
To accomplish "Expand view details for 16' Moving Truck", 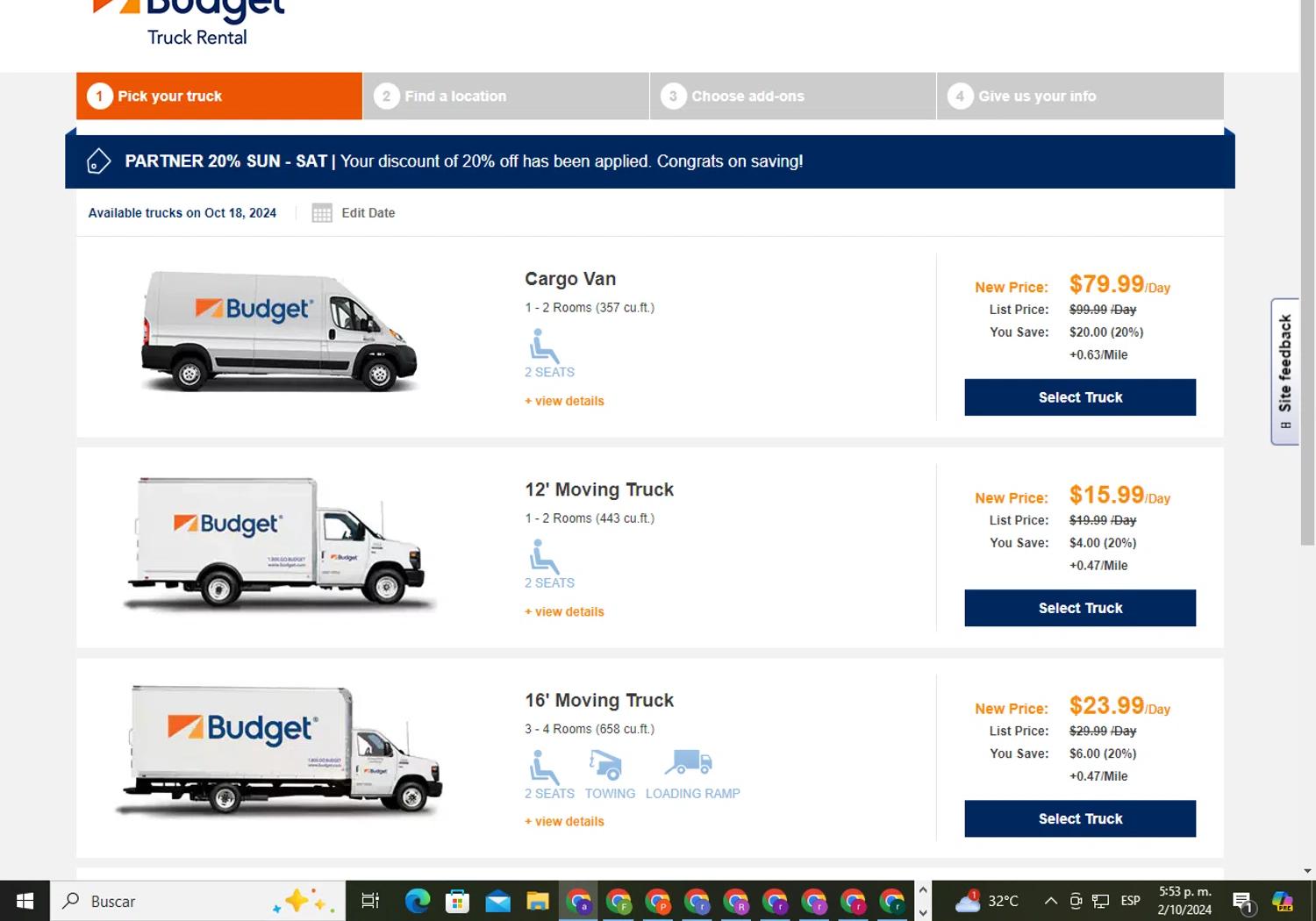I will (x=564, y=821).
